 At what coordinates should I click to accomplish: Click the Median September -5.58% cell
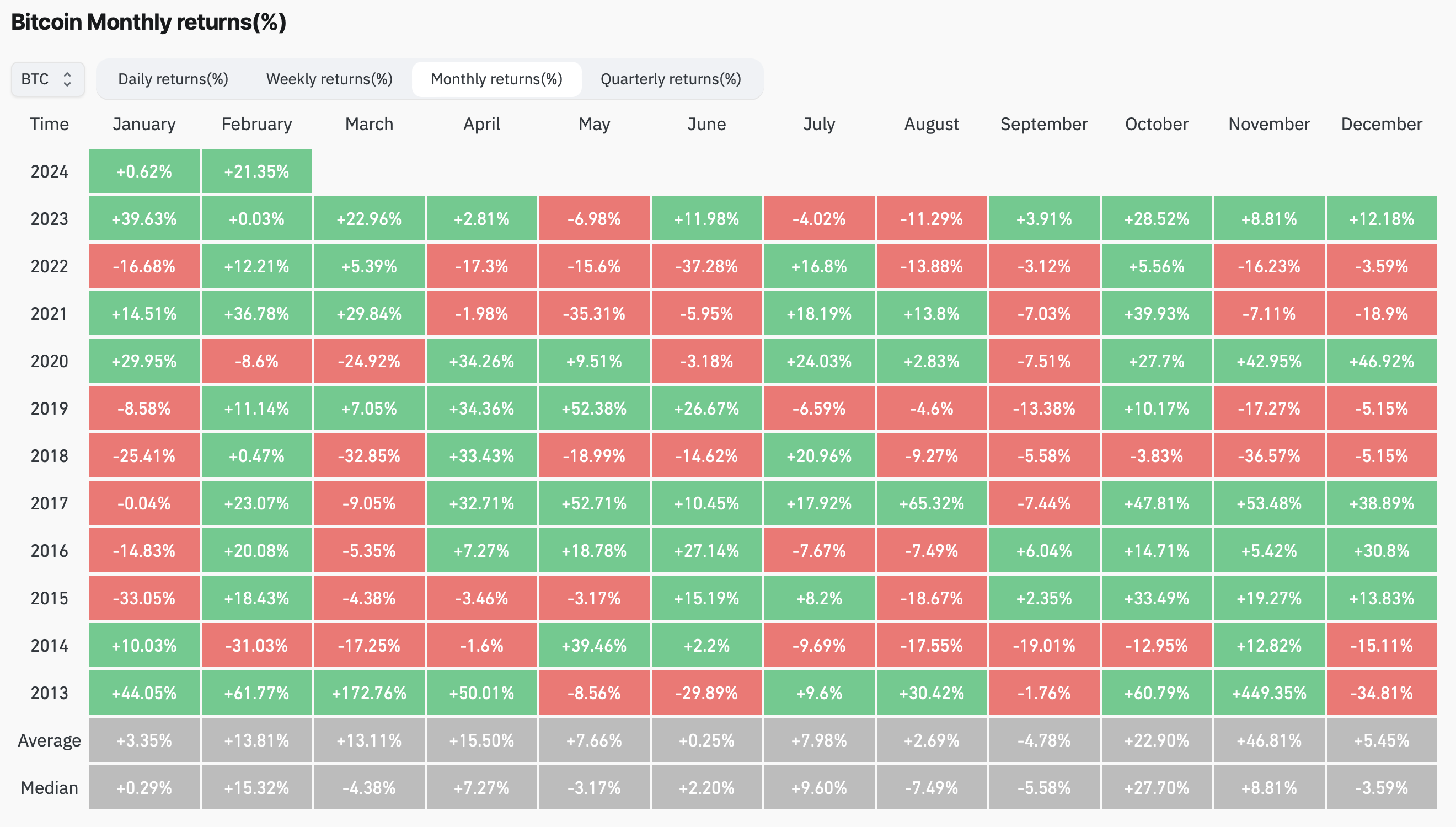pyautogui.click(x=1043, y=787)
